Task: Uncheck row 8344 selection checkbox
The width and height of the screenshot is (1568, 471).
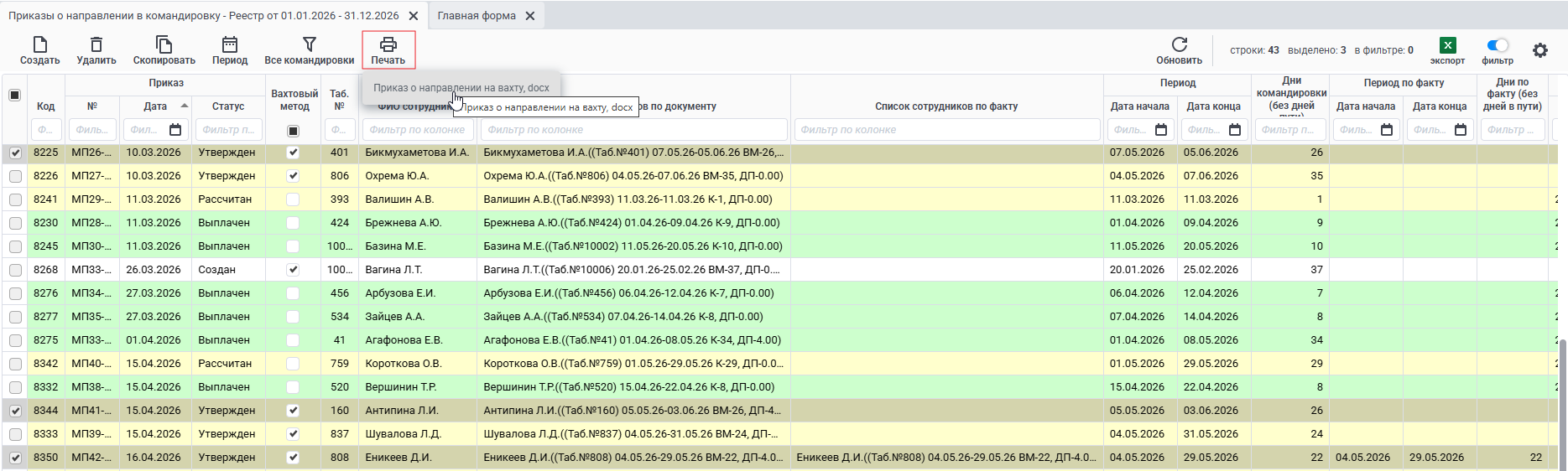Action: click(15, 411)
